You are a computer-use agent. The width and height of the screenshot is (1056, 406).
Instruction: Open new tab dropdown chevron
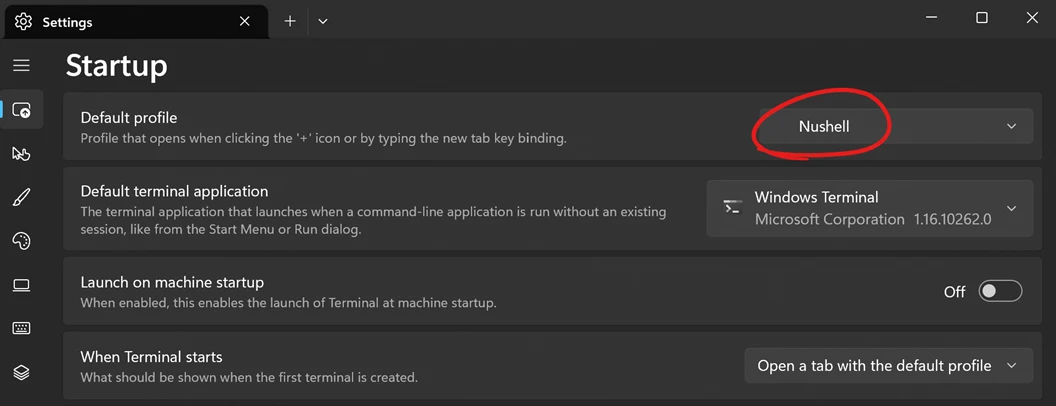click(323, 21)
